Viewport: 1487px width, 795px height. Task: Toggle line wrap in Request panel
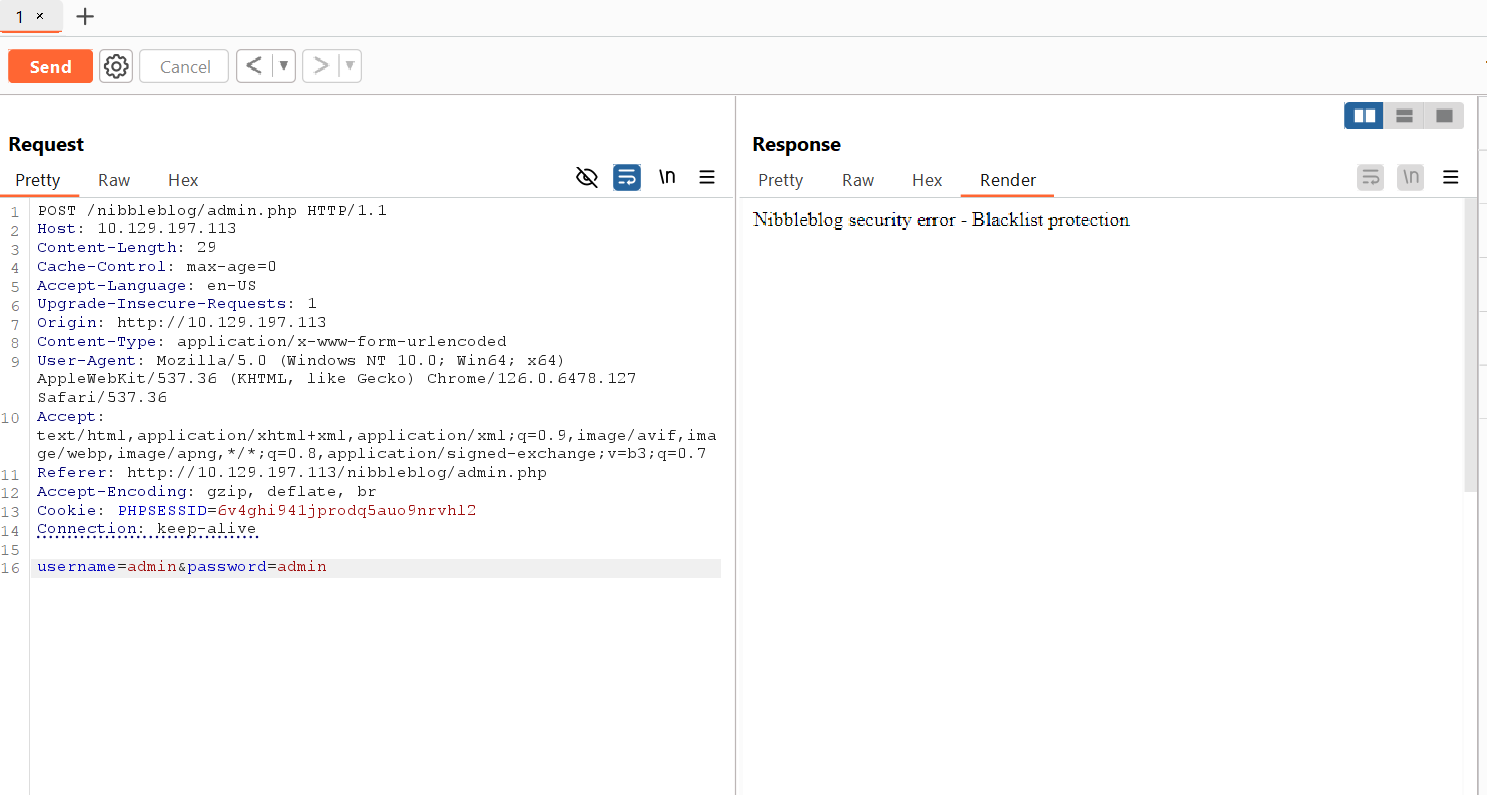click(x=627, y=178)
